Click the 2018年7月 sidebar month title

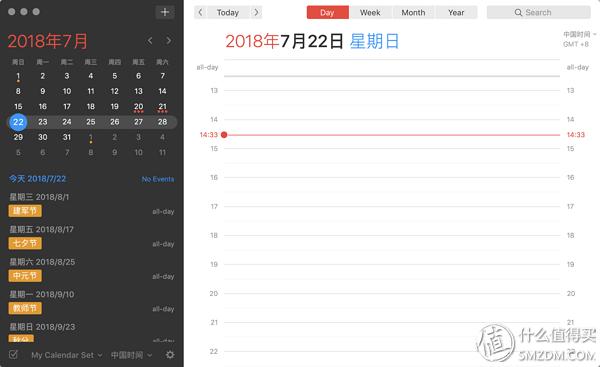coord(47,41)
